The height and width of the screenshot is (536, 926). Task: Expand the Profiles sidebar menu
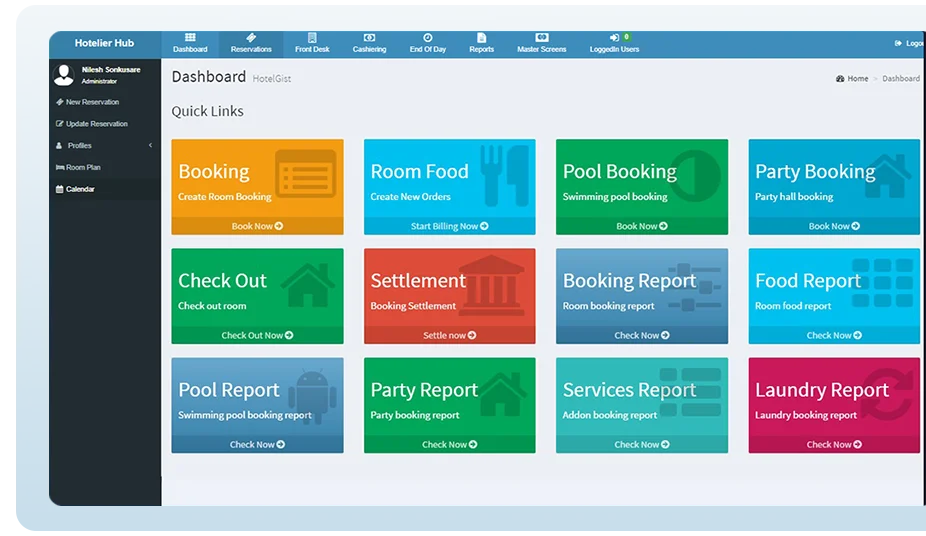click(80, 146)
